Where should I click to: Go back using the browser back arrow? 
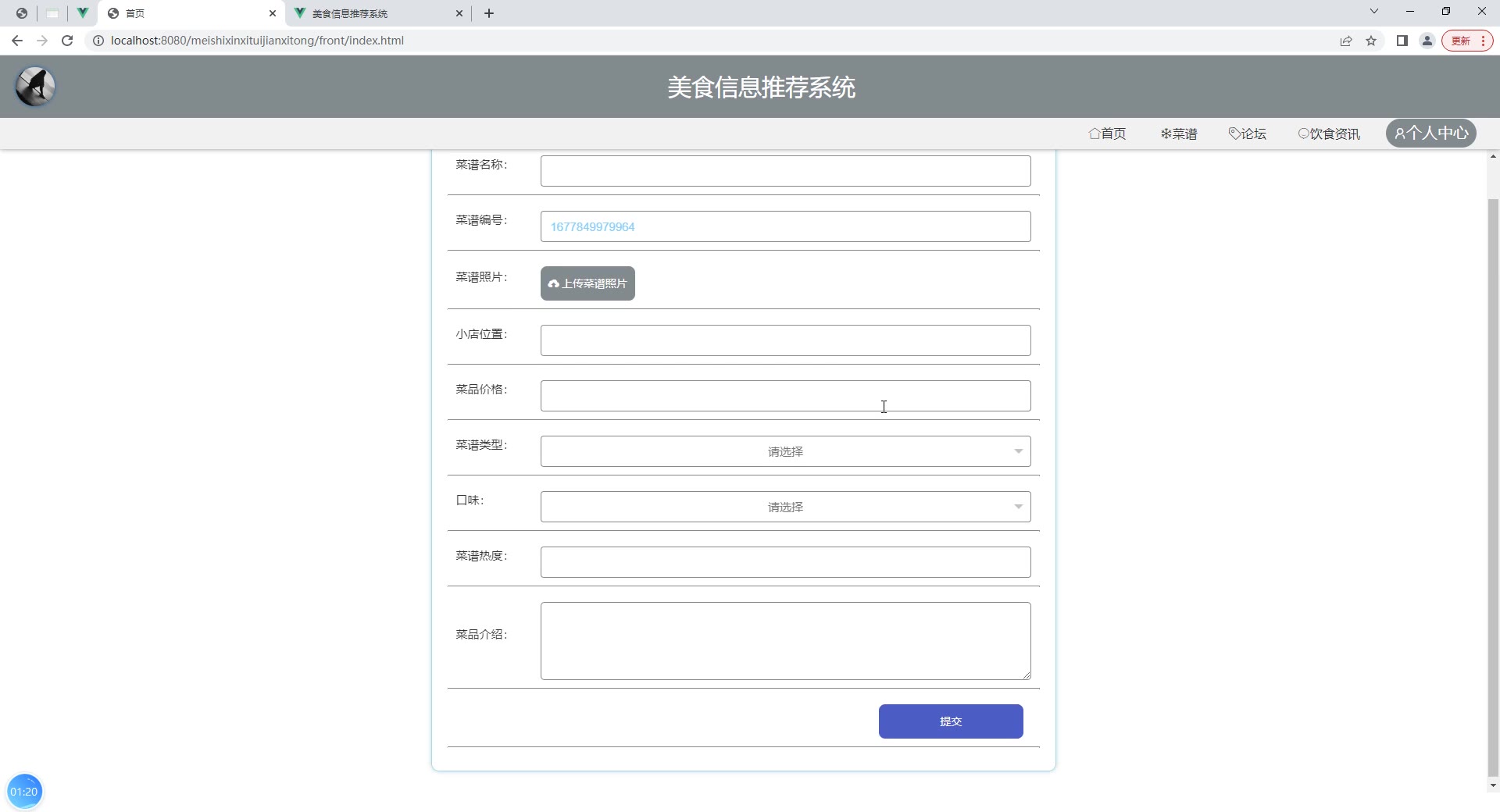click(17, 41)
